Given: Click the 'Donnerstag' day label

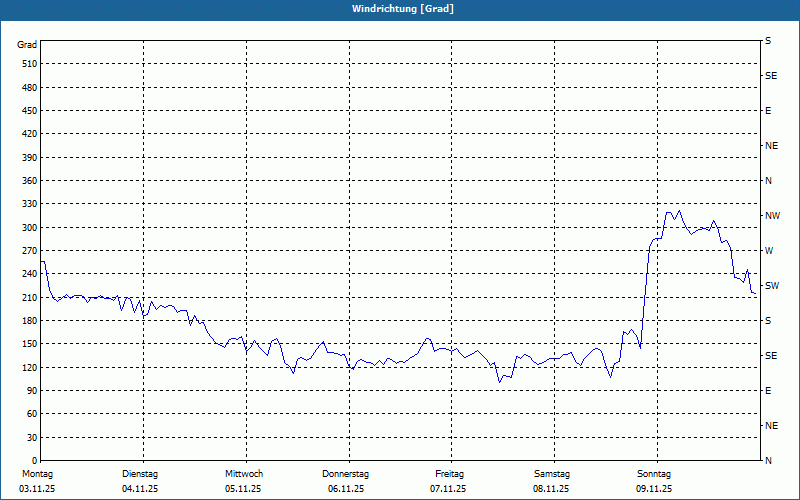Looking at the screenshot, I should [345, 474].
